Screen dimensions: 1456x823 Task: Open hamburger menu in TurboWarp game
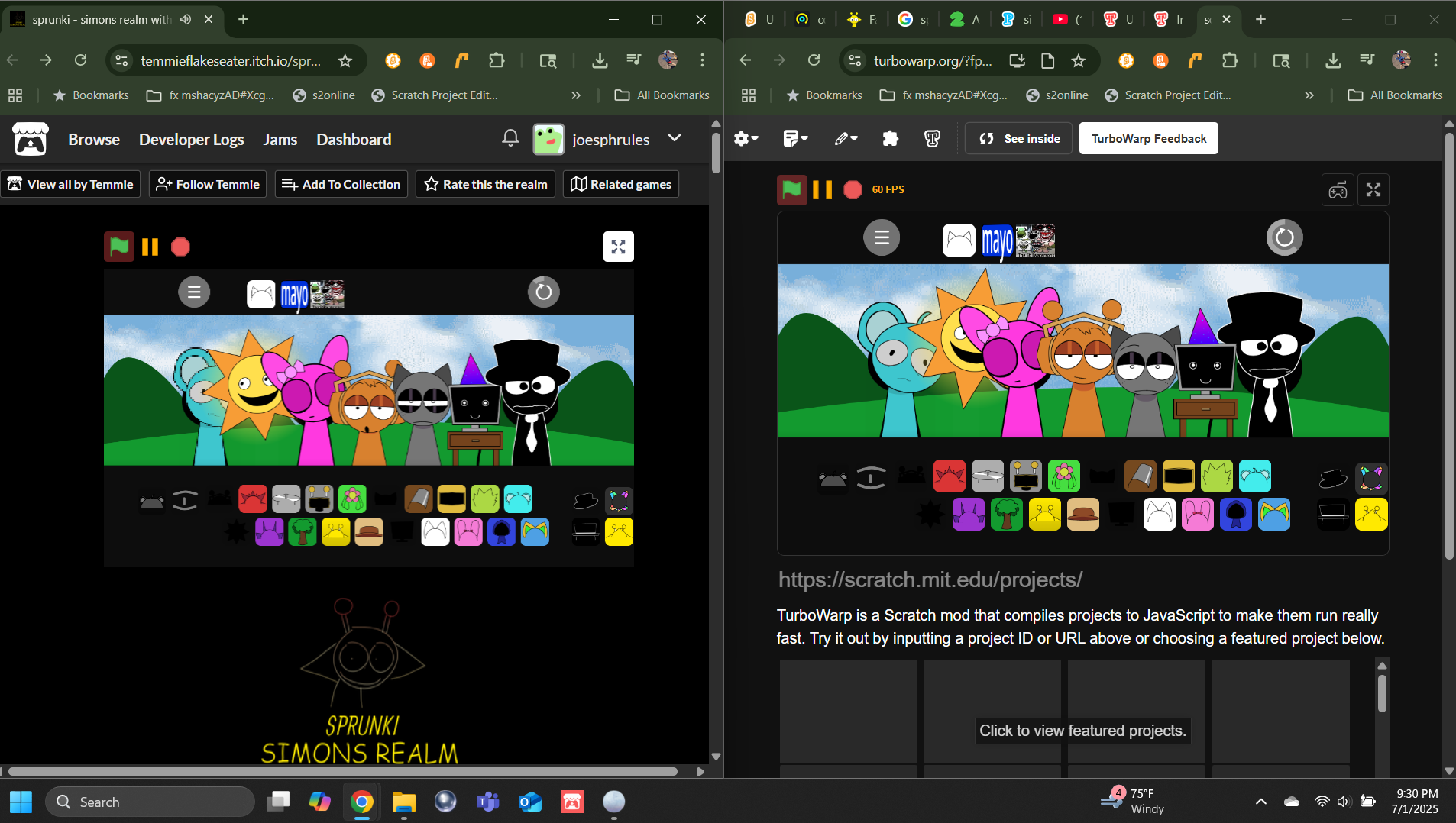[x=882, y=237]
